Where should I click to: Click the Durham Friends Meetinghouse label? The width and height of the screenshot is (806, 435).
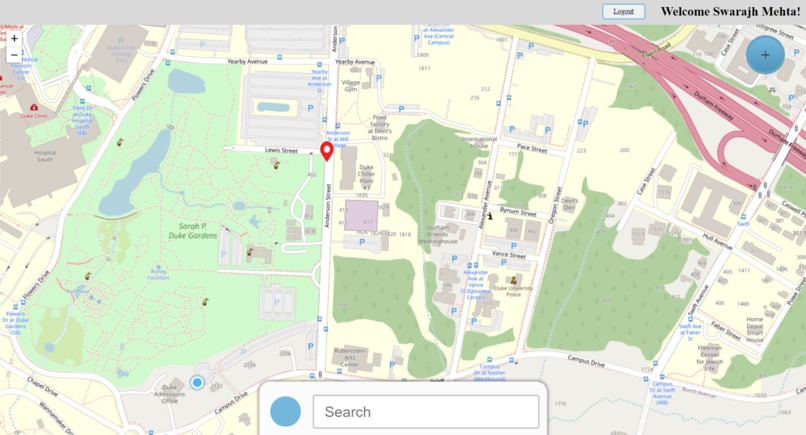(x=437, y=234)
